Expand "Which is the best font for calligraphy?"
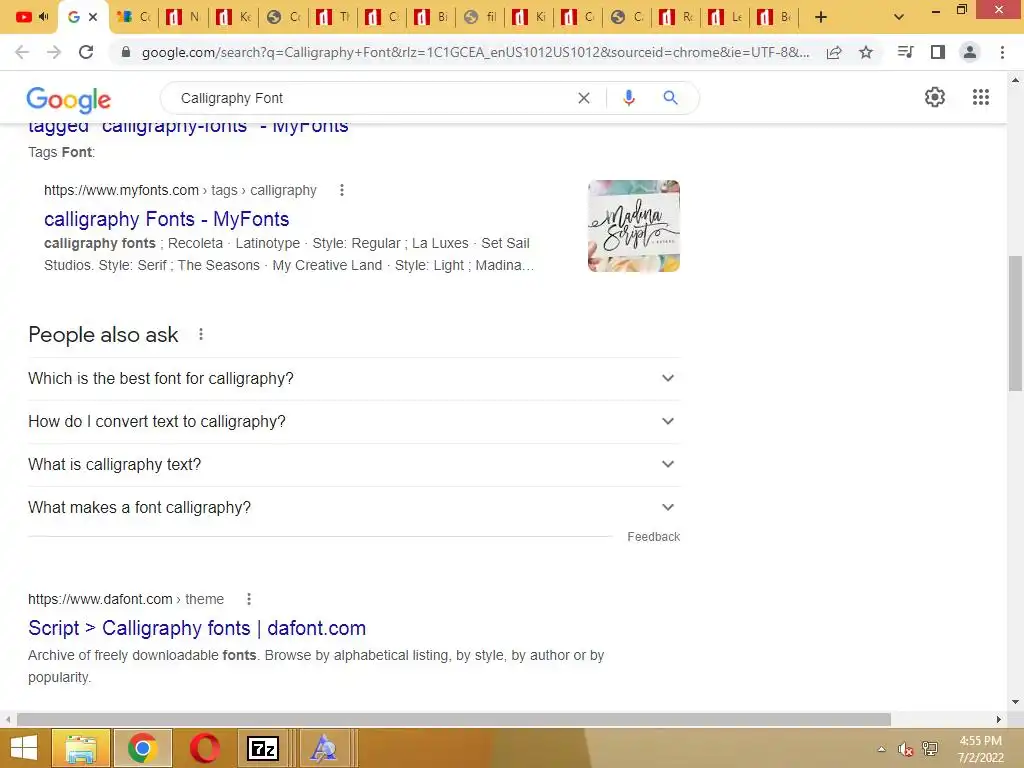 point(354,378)
